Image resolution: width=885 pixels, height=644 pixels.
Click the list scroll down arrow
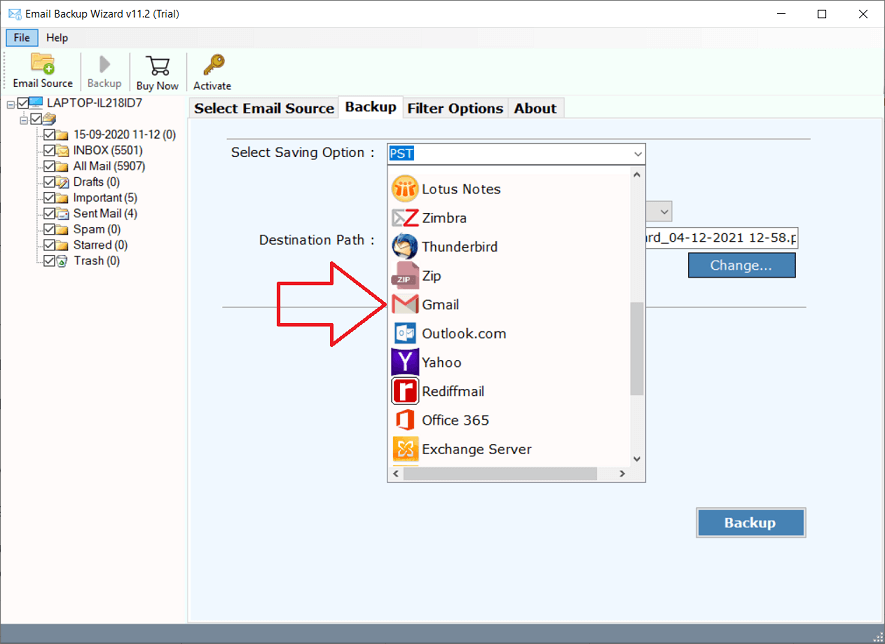(x=637, y=459)
